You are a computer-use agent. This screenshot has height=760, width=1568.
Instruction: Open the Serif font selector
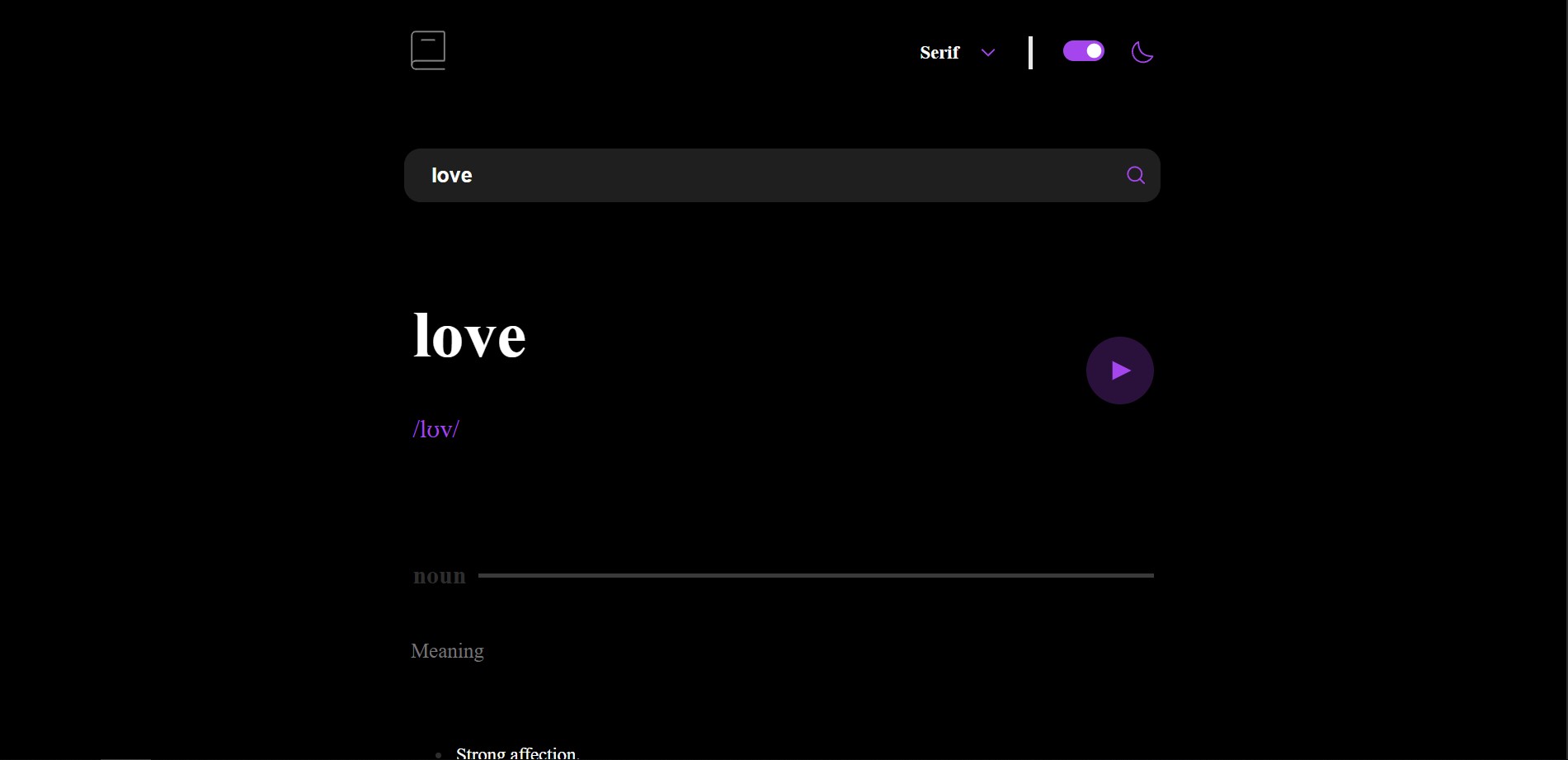pyautogui.click(x=939, y=53)
